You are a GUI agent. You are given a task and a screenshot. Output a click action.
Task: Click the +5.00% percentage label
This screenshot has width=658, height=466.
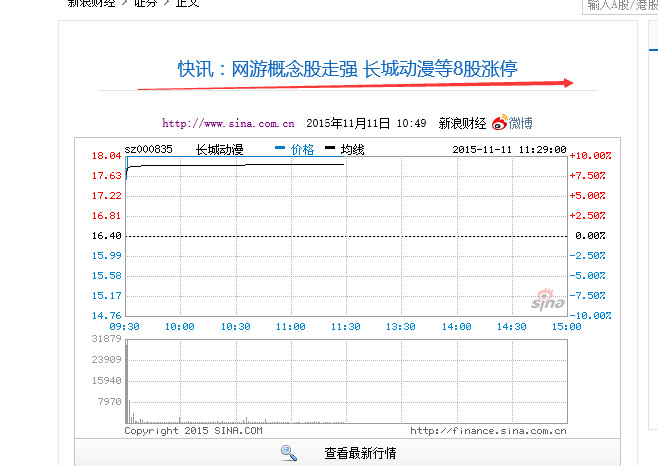tap(587, 196)
